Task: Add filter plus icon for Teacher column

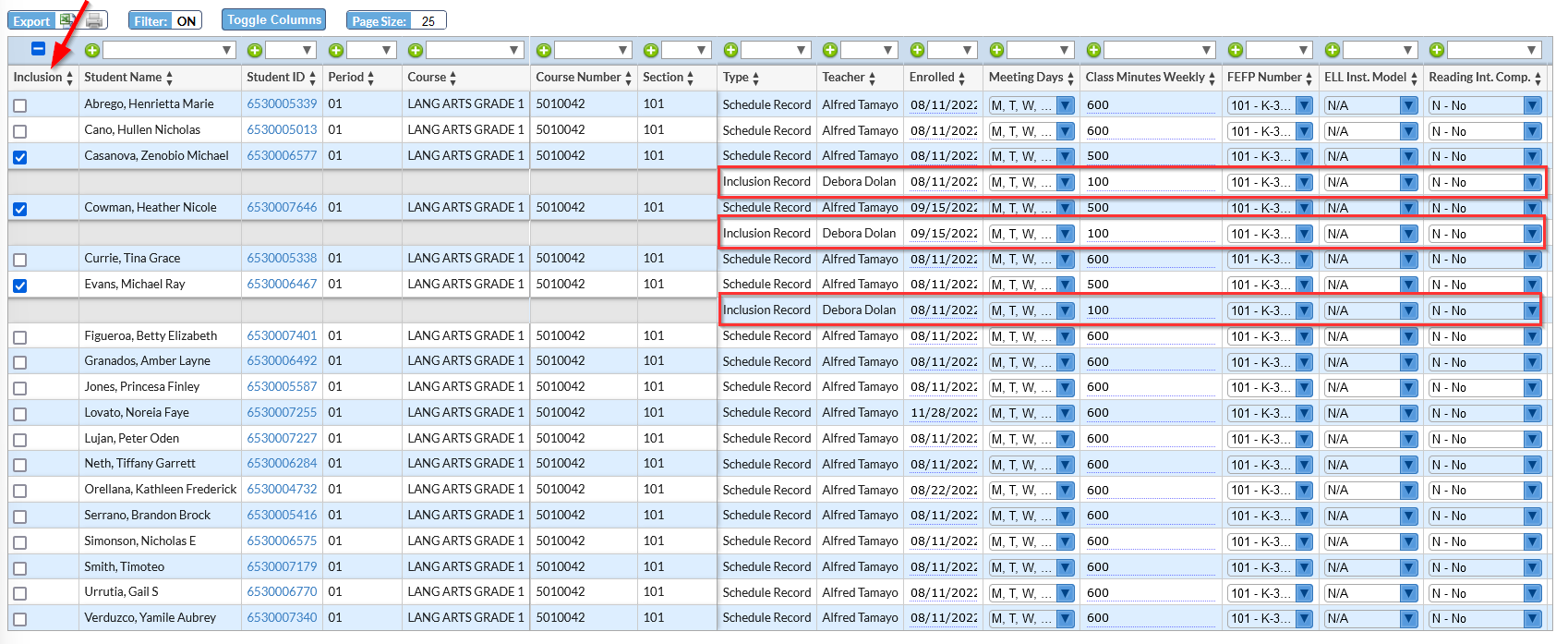Action: pos(830,50)
